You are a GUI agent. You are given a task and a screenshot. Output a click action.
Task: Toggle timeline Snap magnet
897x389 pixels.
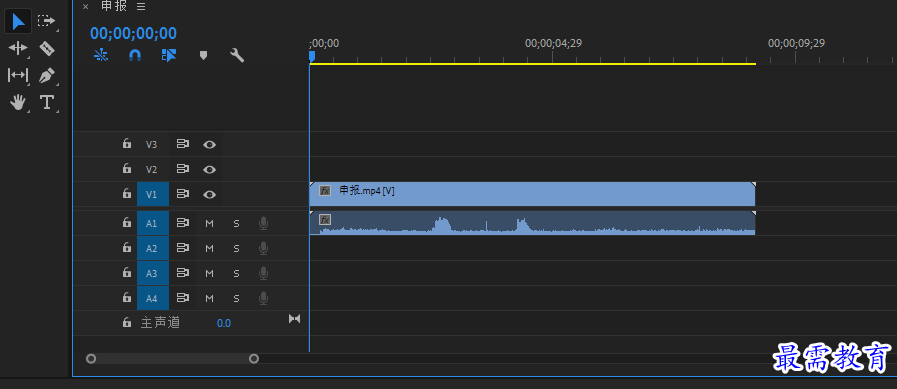point(134,55)
